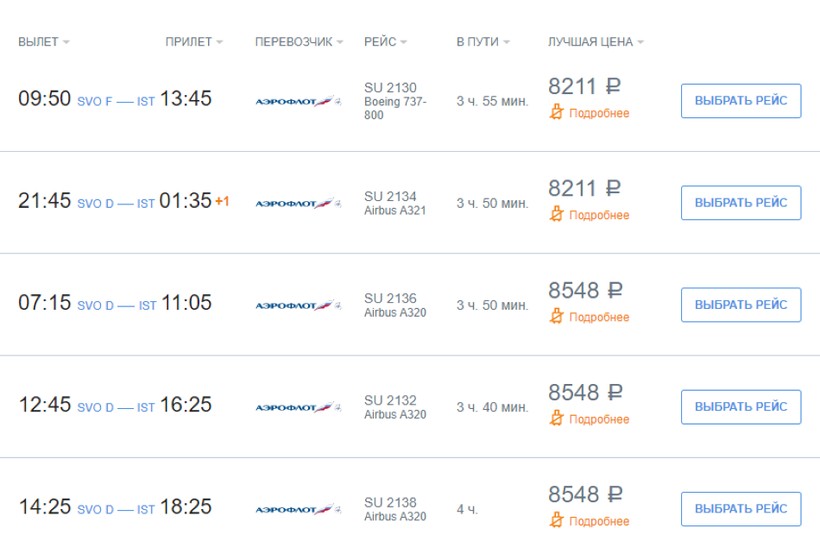This screenshot has width=820, height=541.
Task: Sort by ЛУЧШАЯ ЦЕНА price column
Action: click(x=596, y=42)
